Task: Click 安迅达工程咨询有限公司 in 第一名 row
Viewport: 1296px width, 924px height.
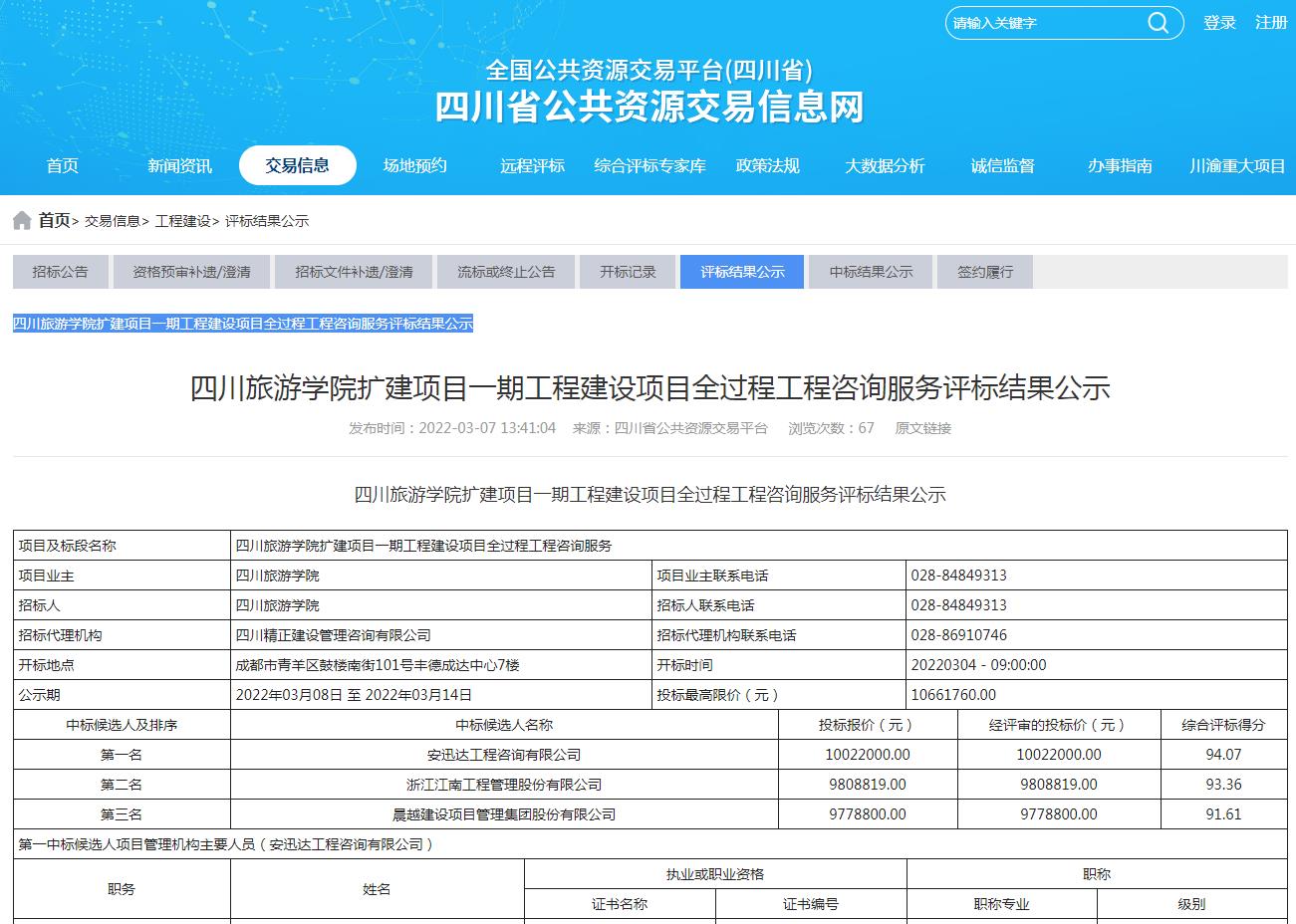Action: pos(504,755)
